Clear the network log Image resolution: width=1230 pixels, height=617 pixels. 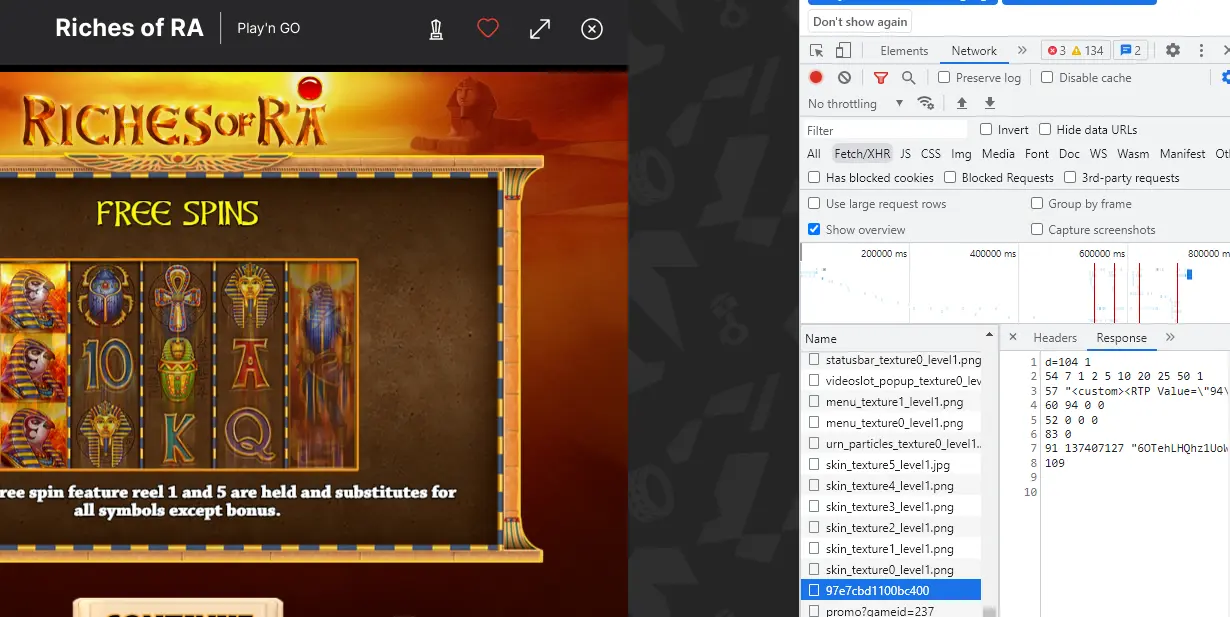844,77
